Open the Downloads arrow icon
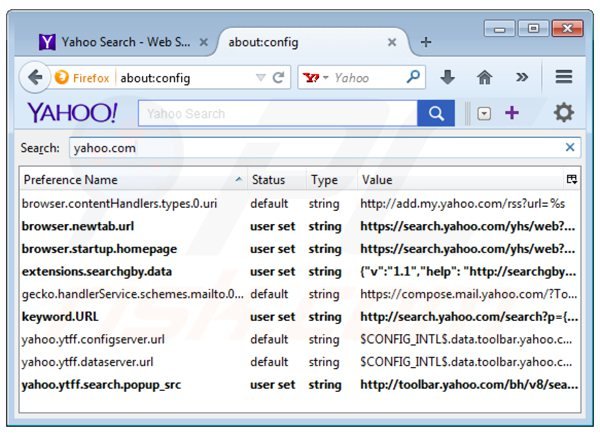This screenshot has width=600, height=436. [x=447, y=77]
